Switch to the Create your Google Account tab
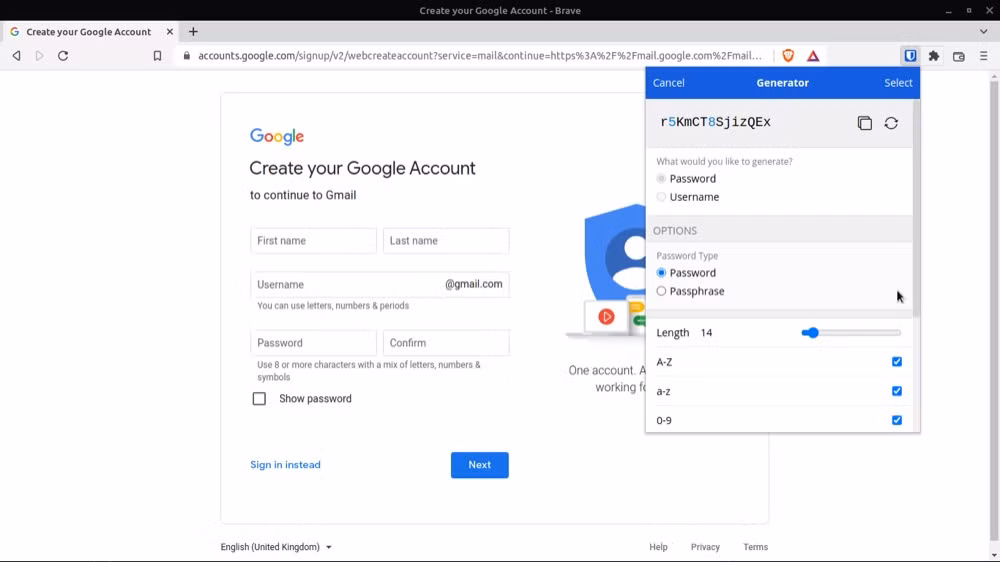1000x562 pixels. click(89, 32)
